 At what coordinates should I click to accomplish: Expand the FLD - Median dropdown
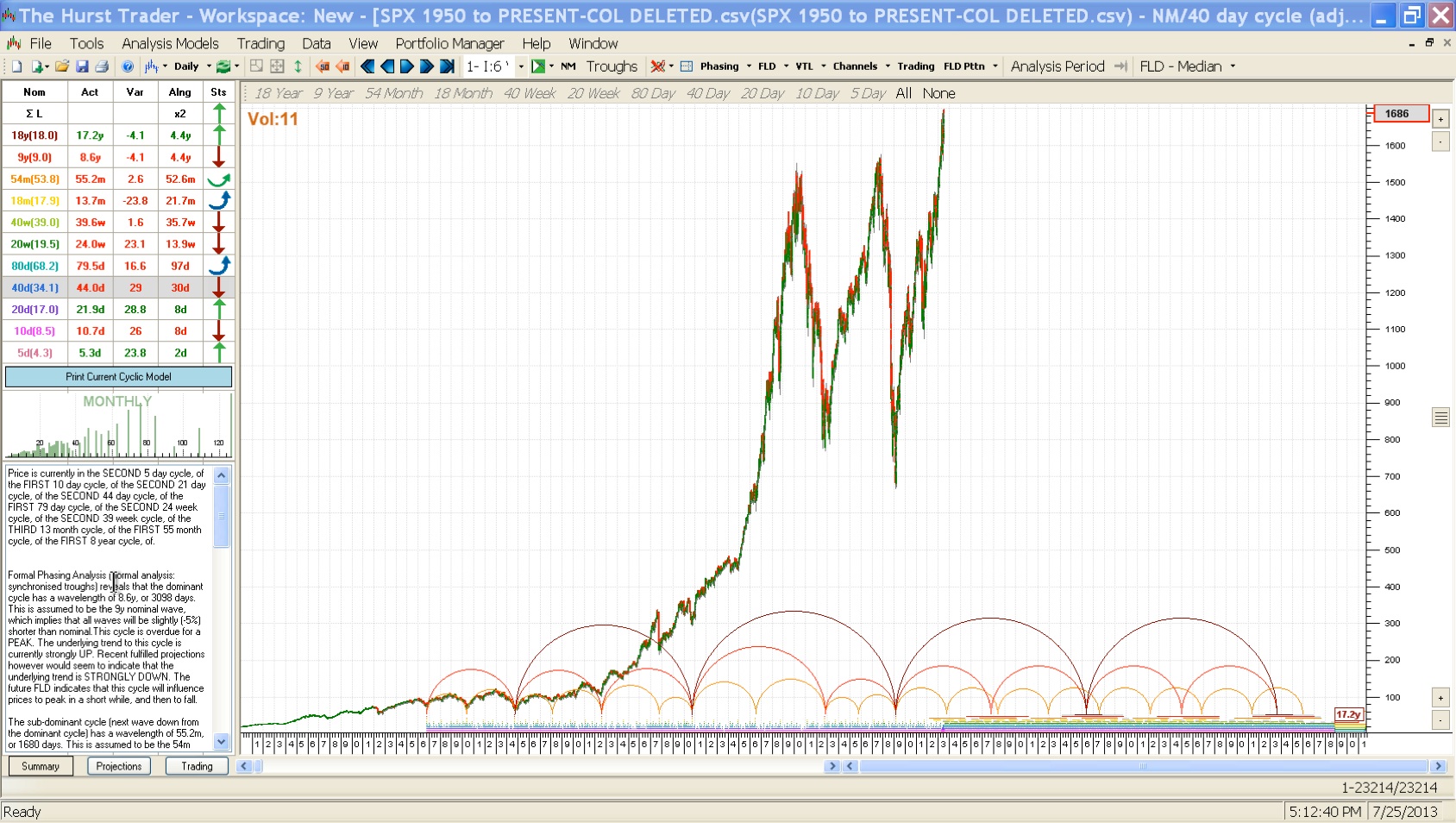tap(1233, 66)
